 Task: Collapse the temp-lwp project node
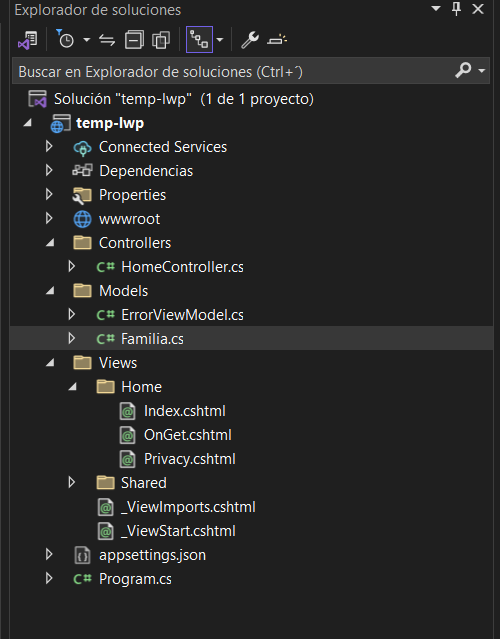(27, 123)
